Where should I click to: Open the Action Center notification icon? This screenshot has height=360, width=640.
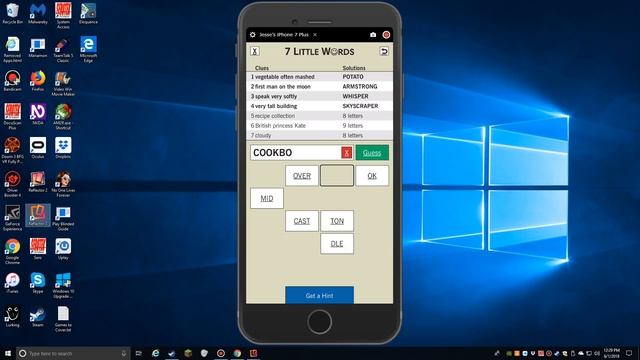629,353
